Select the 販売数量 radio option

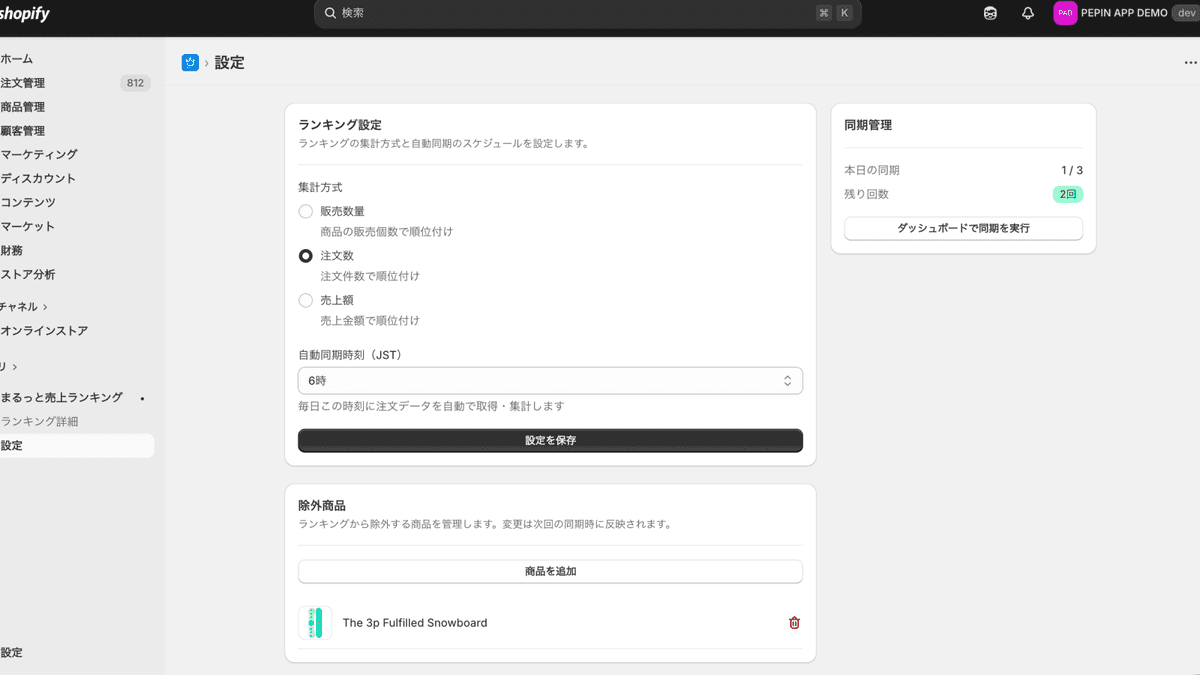coord(306,211)
